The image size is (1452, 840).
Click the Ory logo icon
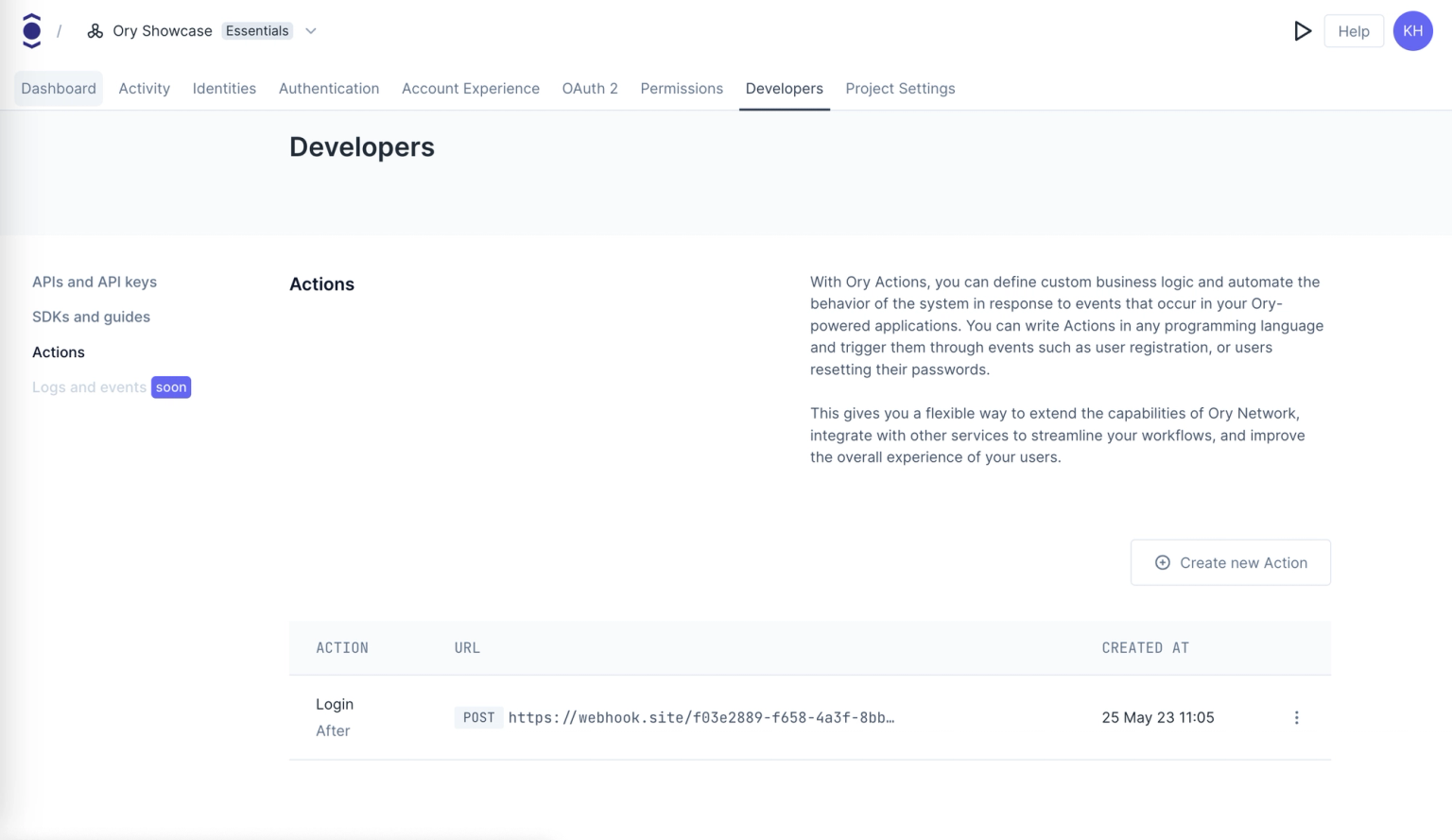[x=31, y=31]
